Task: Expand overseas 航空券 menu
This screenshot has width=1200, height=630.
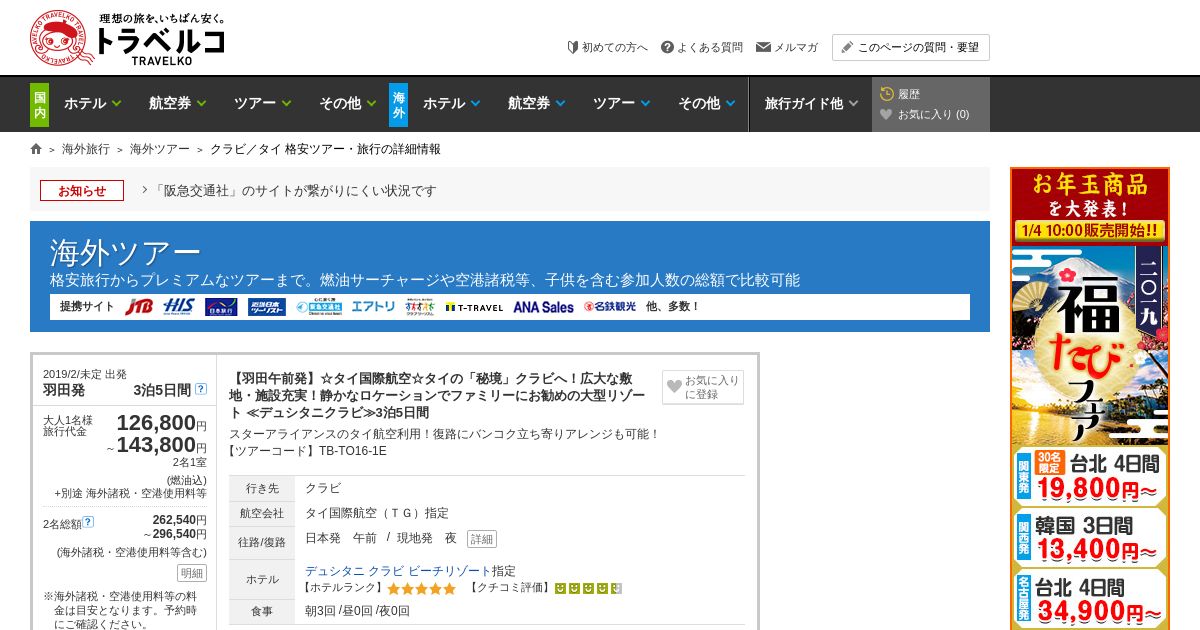Action: click(x=536, y=103)
